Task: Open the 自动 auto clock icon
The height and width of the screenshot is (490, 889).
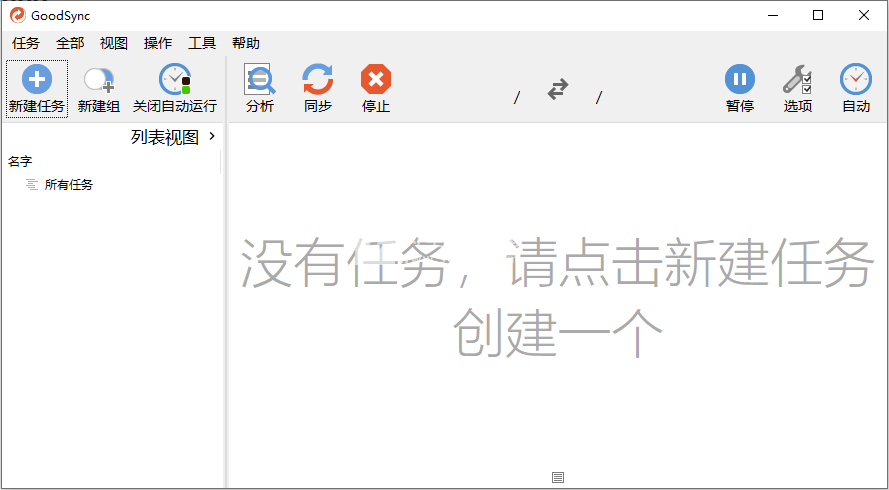Action: tap(856, 79)
